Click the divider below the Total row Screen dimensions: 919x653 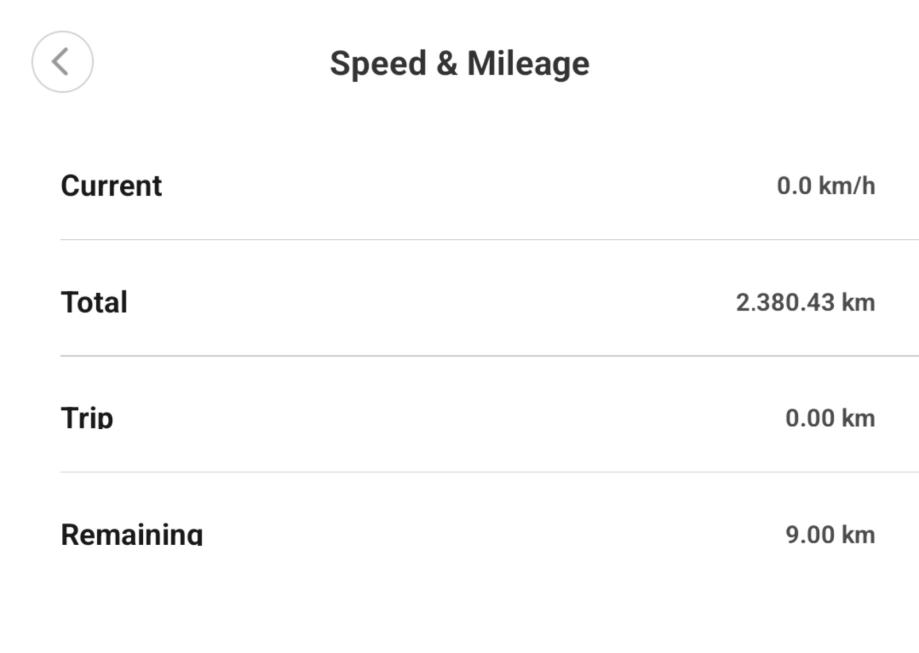click(489, 356)
